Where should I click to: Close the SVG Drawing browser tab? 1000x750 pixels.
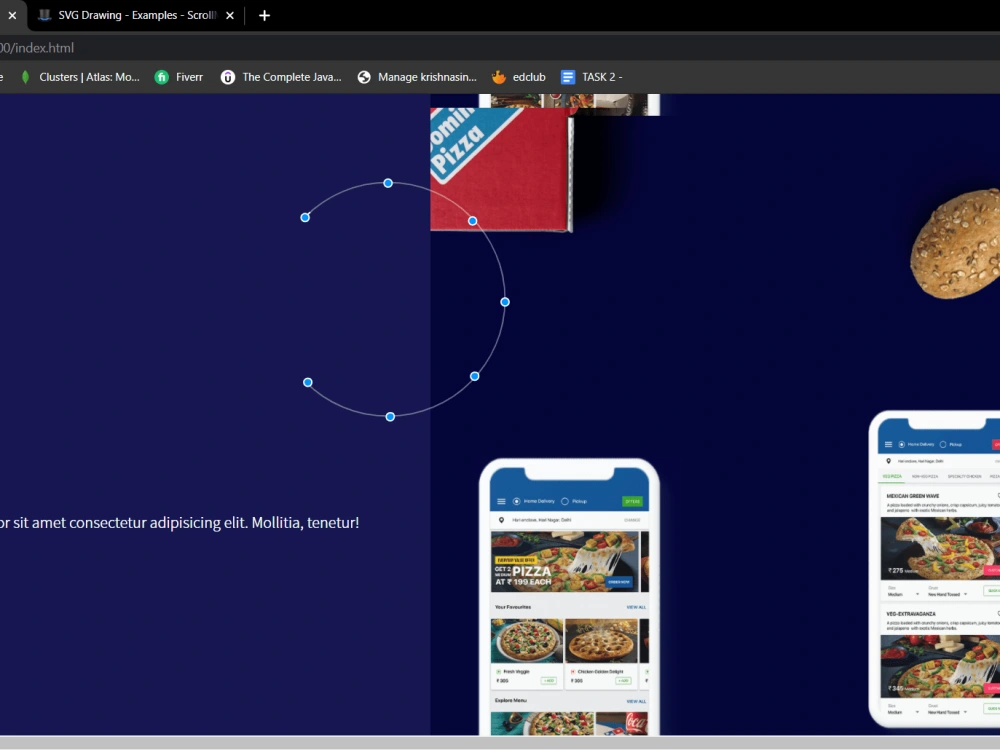coord(230,15)
